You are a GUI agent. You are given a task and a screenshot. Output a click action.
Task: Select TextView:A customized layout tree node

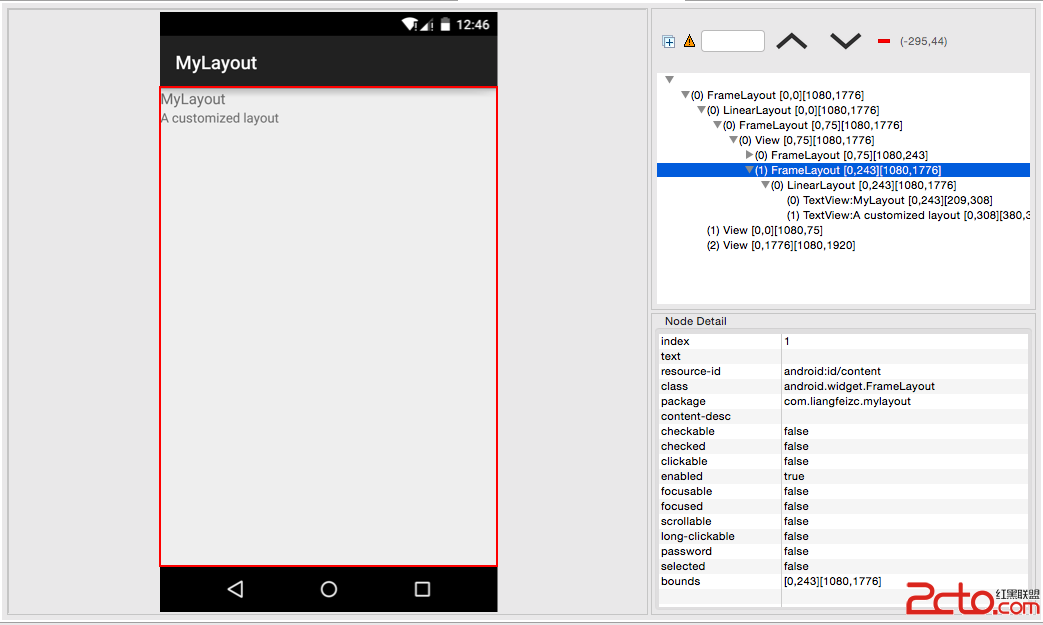tap(908, 215)
